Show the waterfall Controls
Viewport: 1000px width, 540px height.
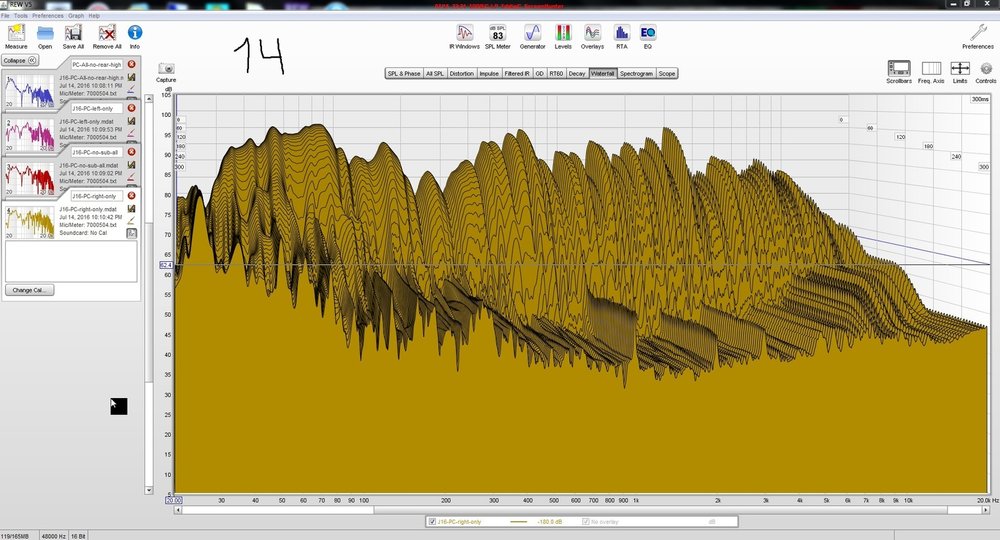[985, 72]
